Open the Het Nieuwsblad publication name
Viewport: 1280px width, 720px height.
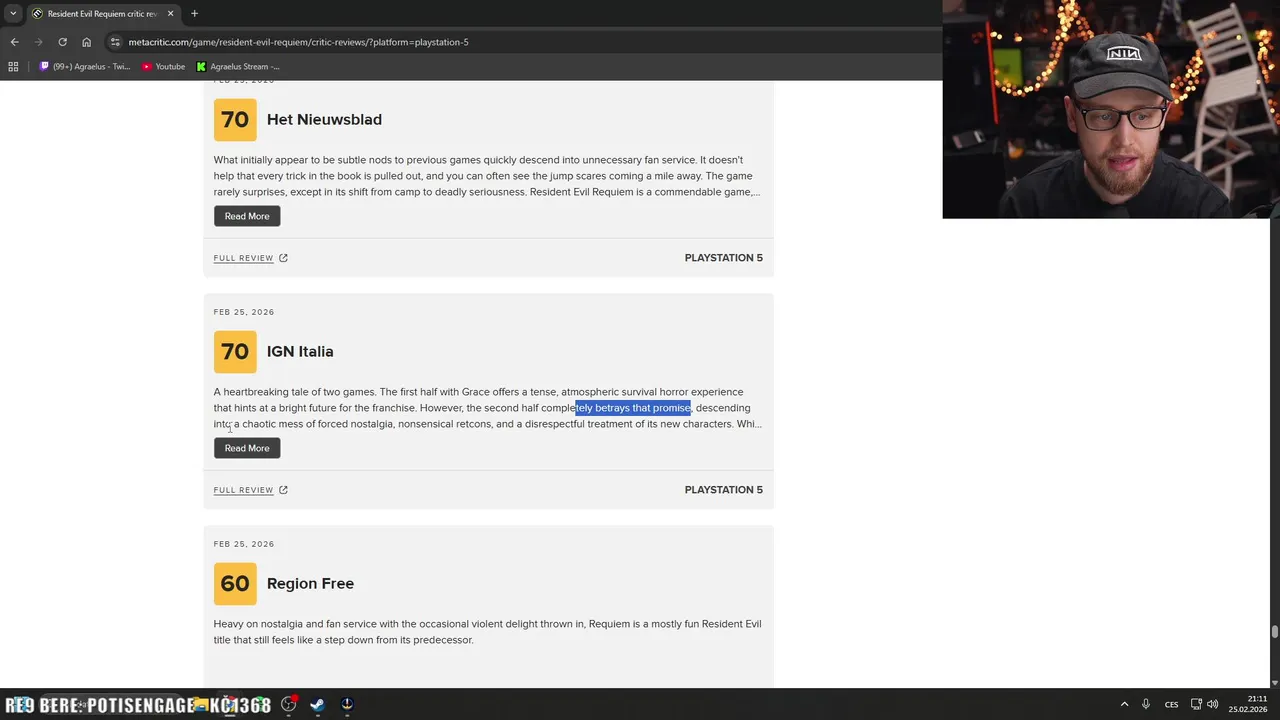(324, 120)
